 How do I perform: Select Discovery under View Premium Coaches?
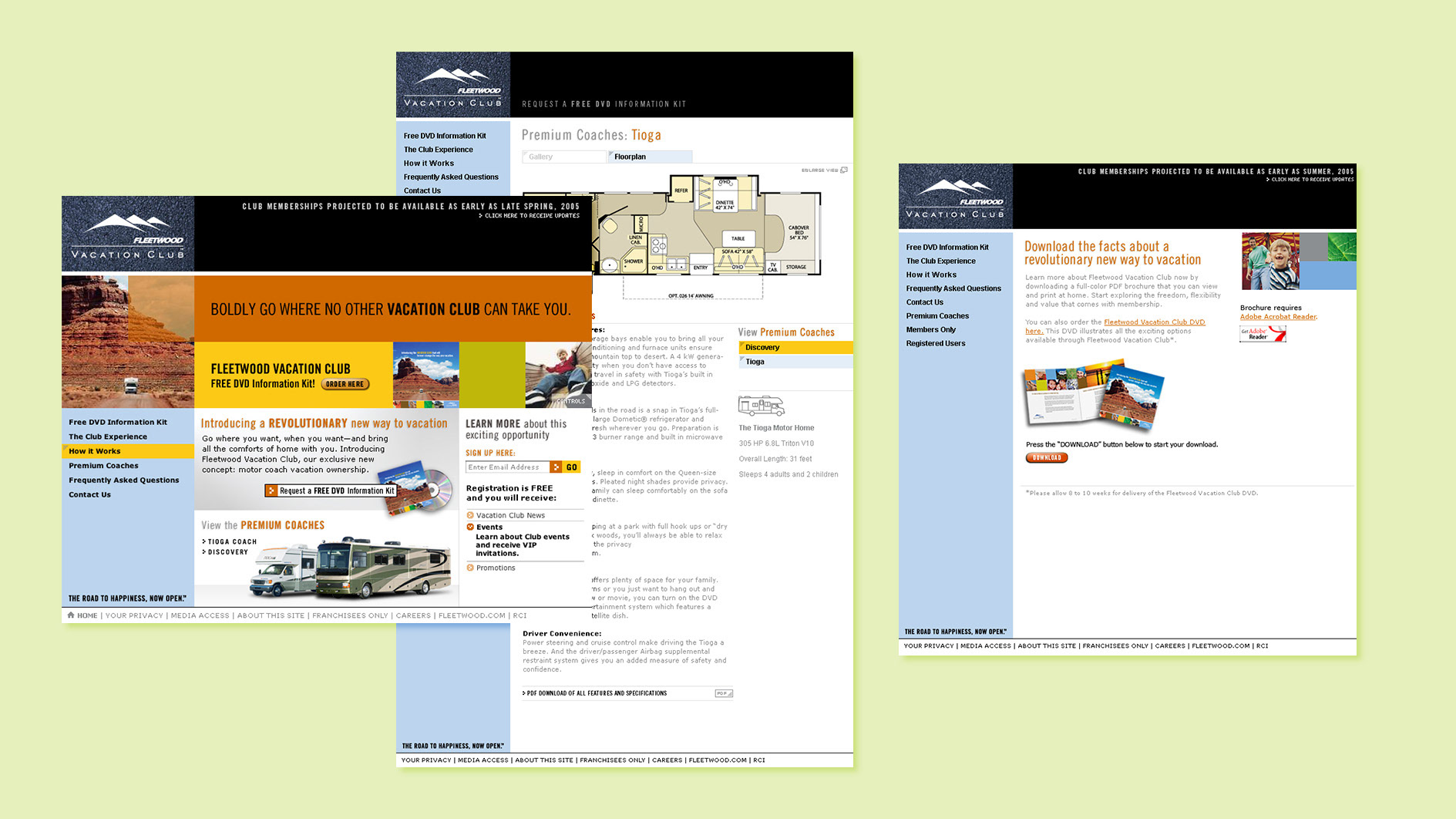tap(795, 348)
